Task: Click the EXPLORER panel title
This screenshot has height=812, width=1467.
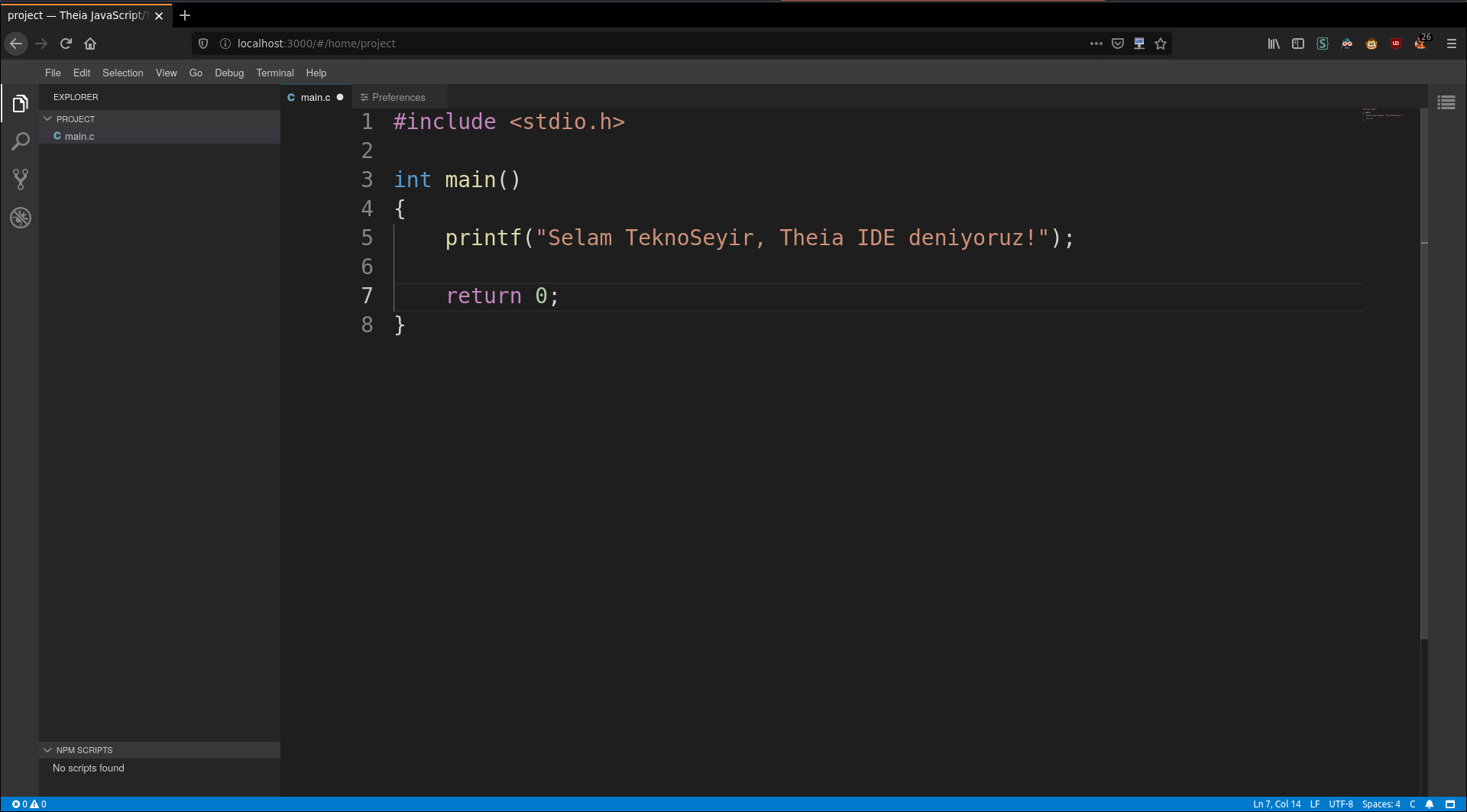Action: pyautogui.click(x=76, y=97)
